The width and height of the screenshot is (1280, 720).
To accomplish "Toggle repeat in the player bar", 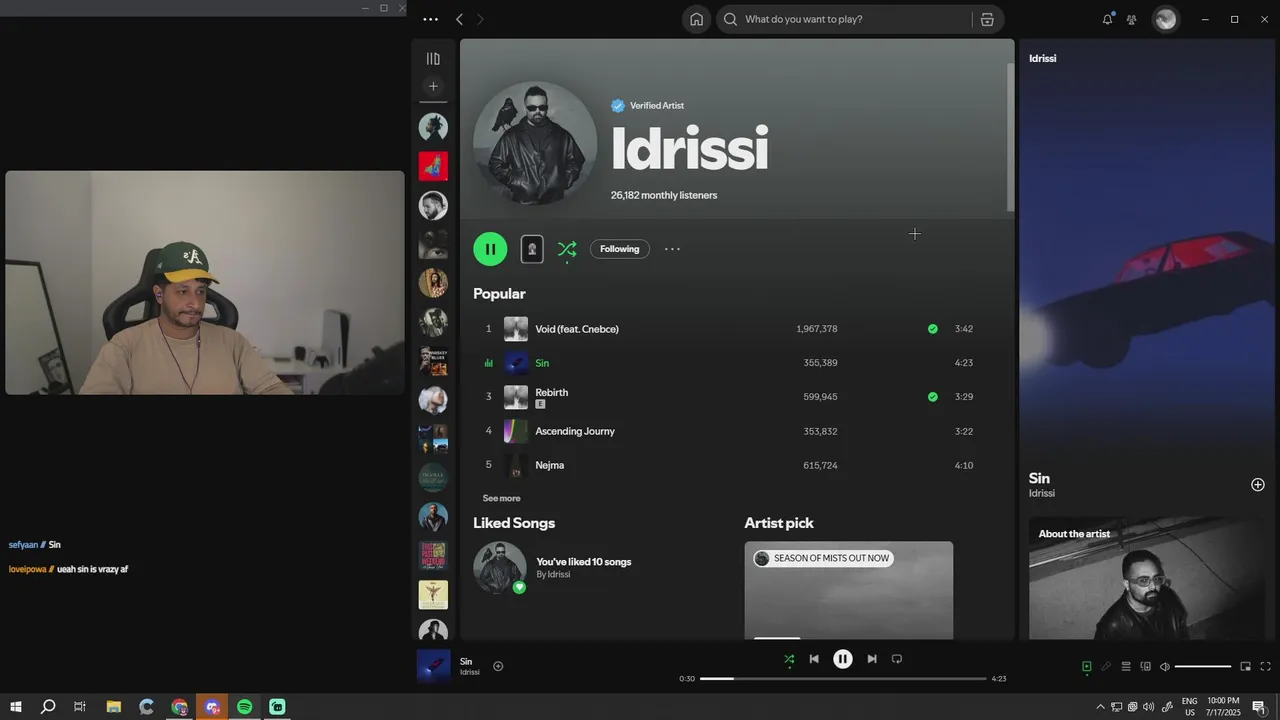I will click(x=897, y=659).
